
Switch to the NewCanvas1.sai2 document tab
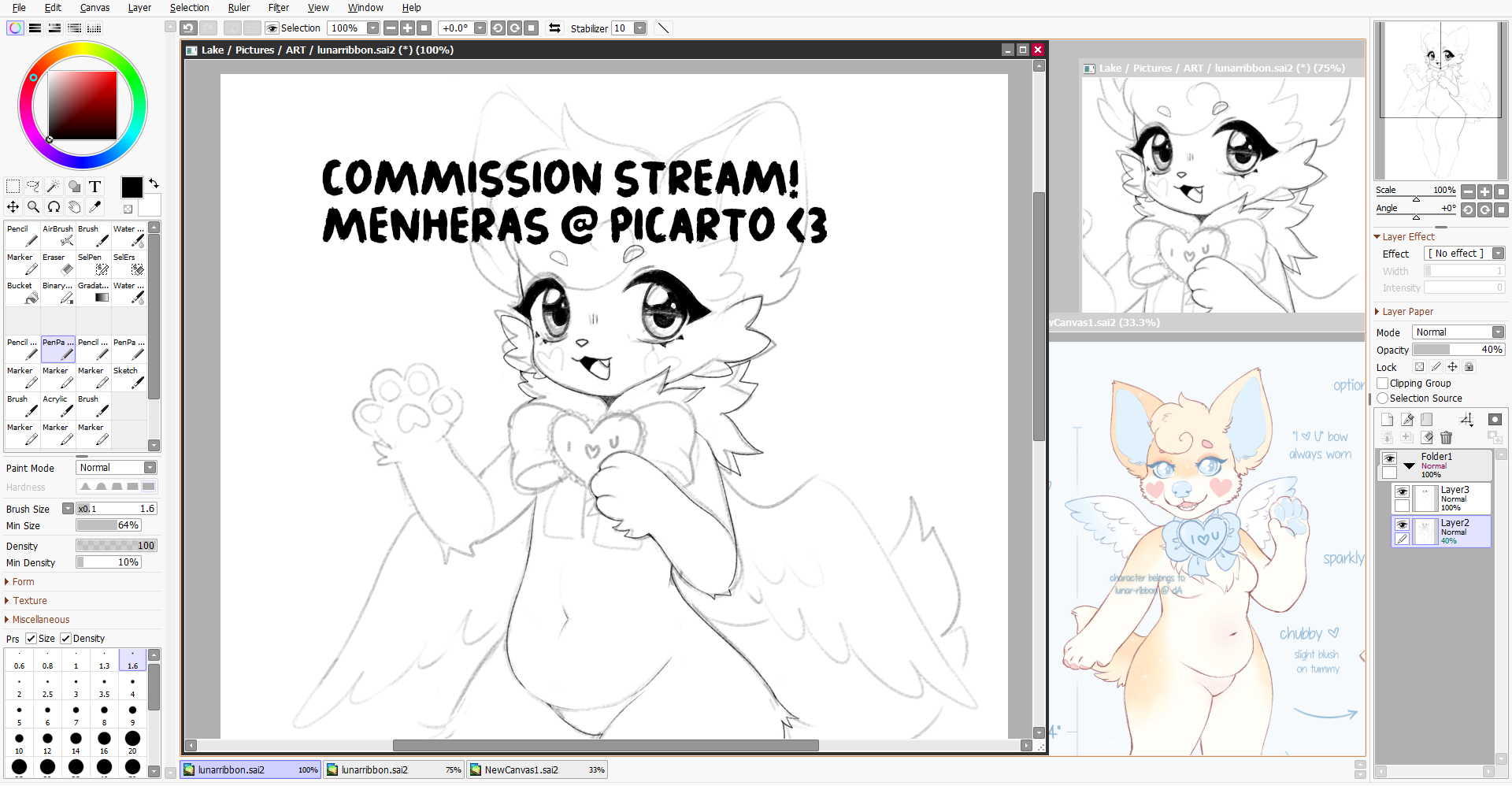[537, 770]
